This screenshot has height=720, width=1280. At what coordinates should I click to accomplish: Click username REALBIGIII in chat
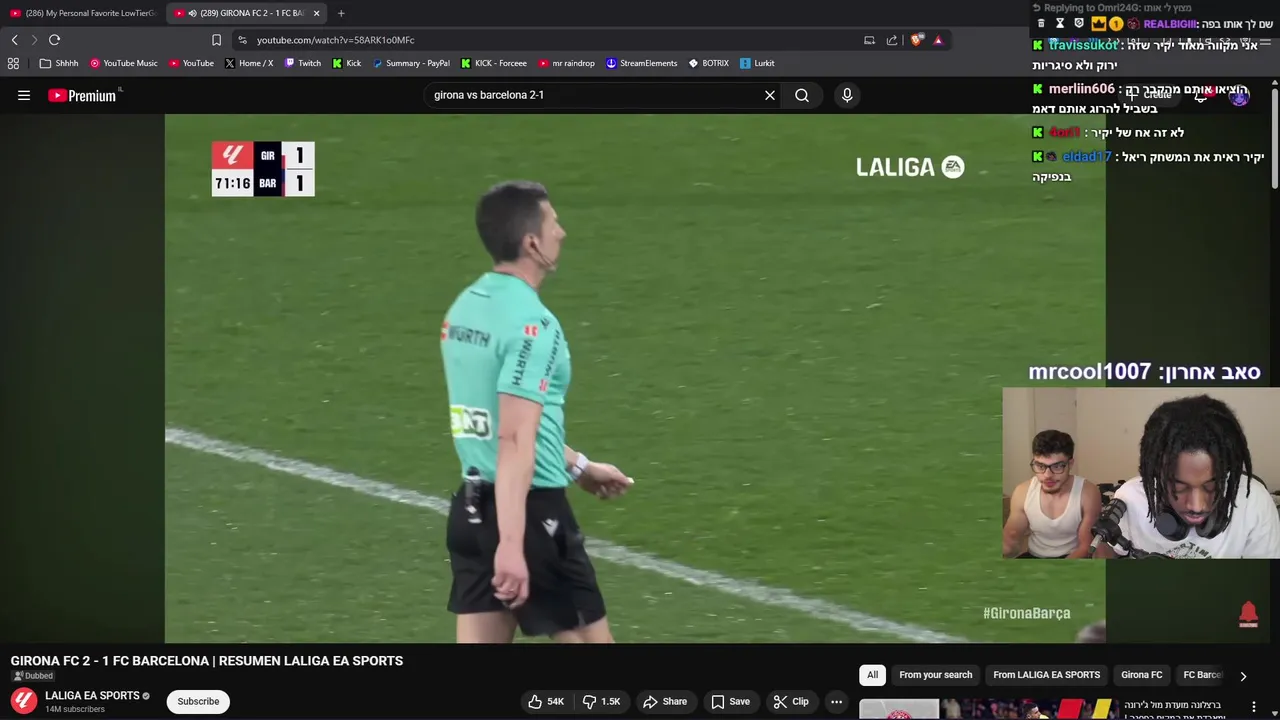(1170, 24)
